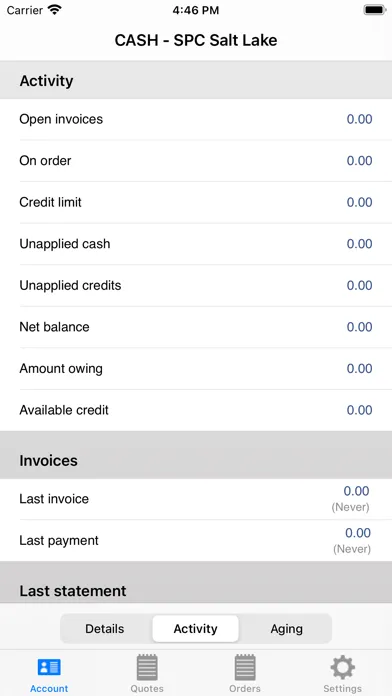Open the Account tab icon

tap(49, 667)
